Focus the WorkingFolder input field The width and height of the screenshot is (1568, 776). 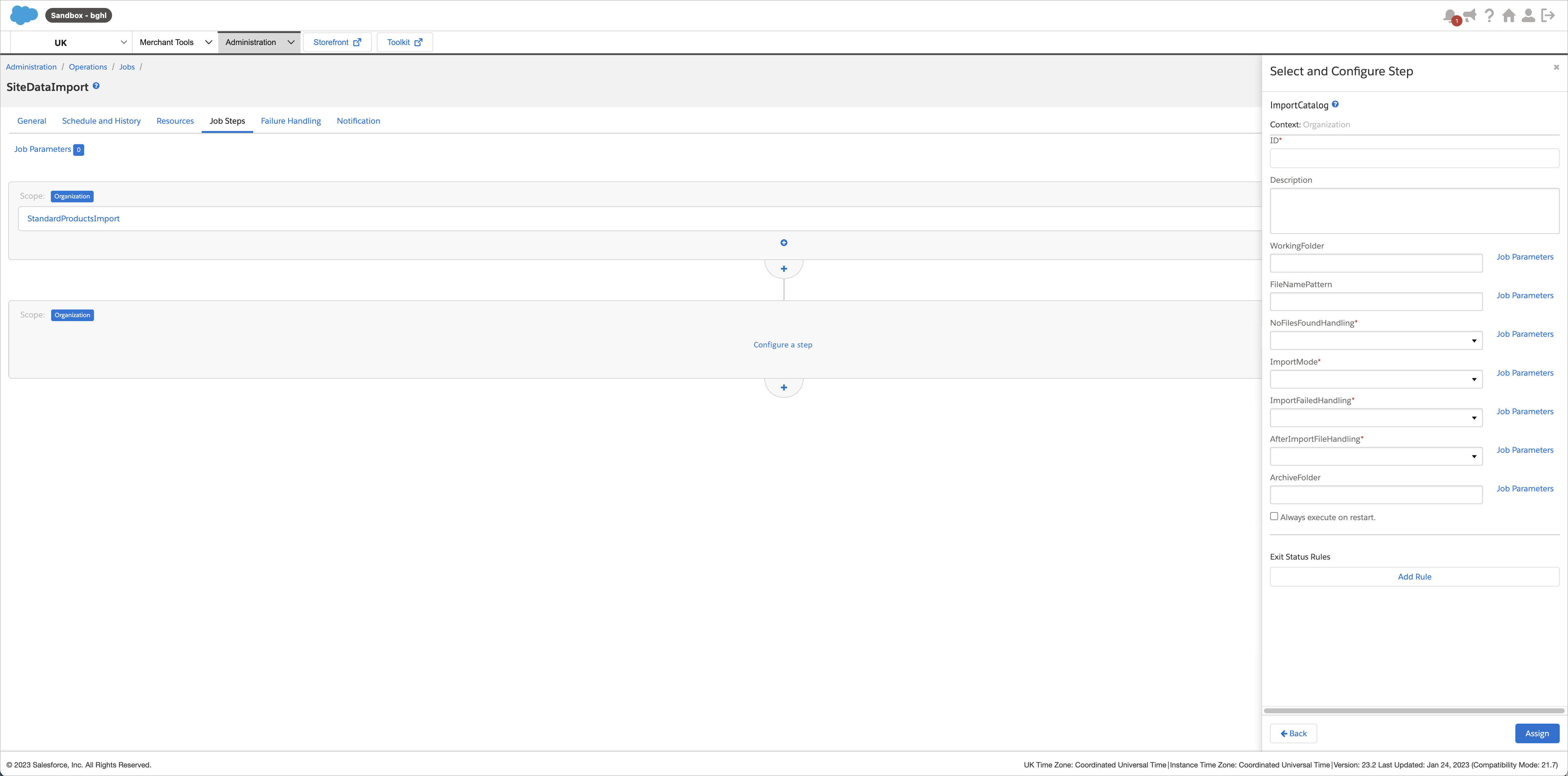(x=1376, y=264)
